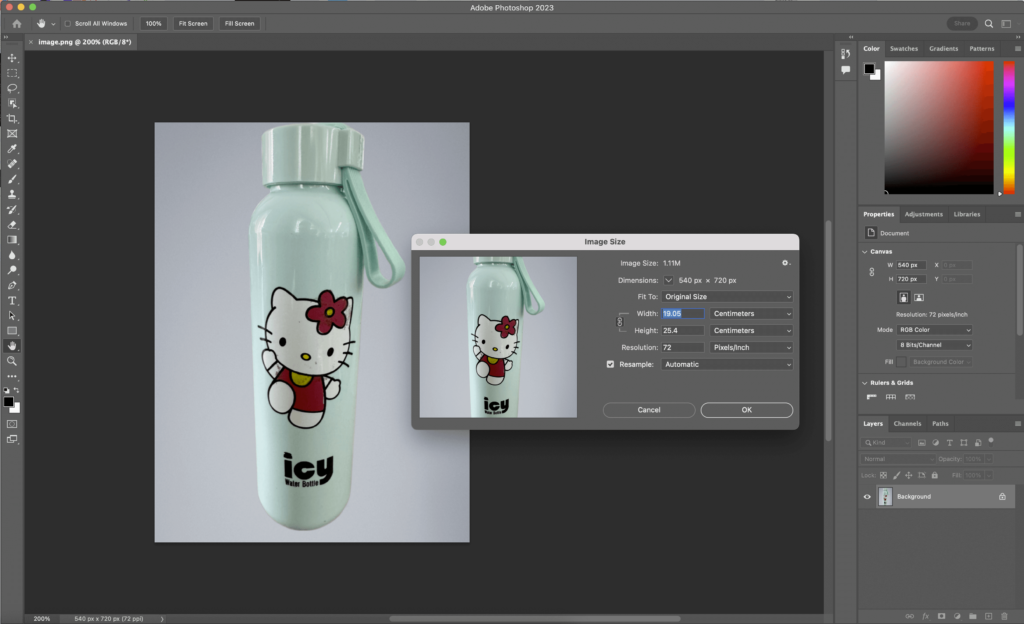
Task: Select the Crop tool
Action: pos(12,119)
